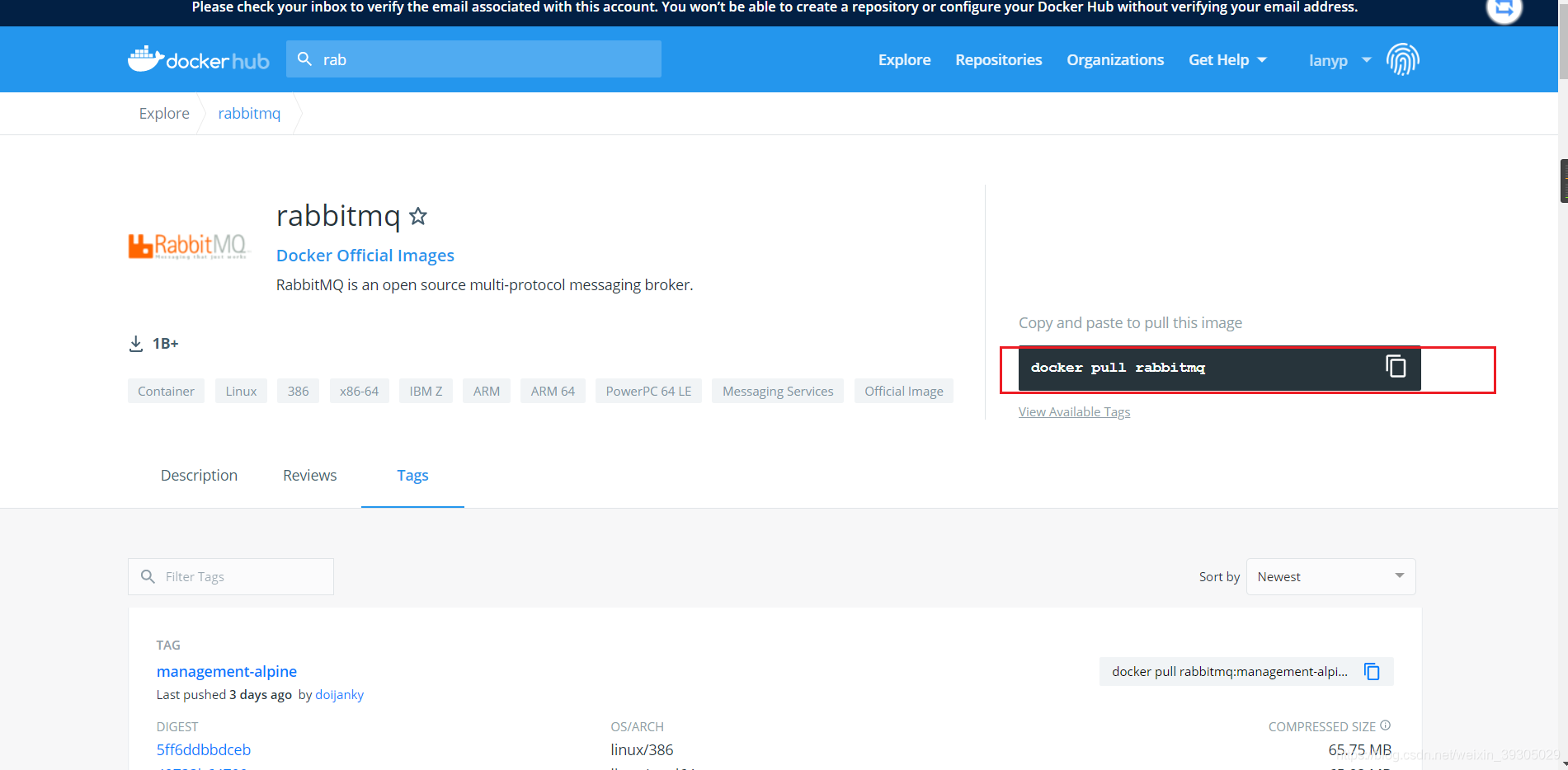Switch to the Description tab
The image size is (1568, 770).
point(199,476)
